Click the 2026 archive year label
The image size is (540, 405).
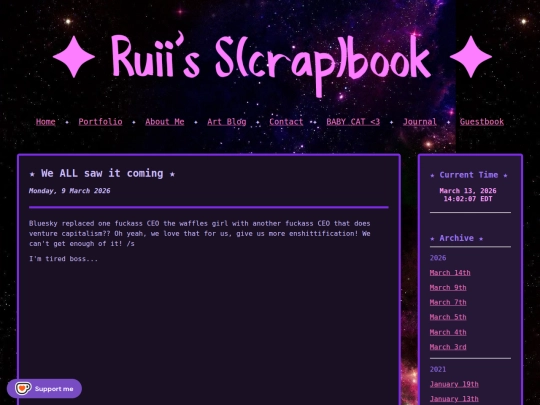point(438,258)
